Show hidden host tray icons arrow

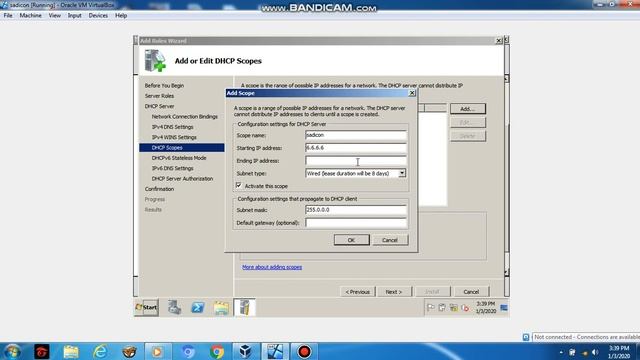[561, 352]
